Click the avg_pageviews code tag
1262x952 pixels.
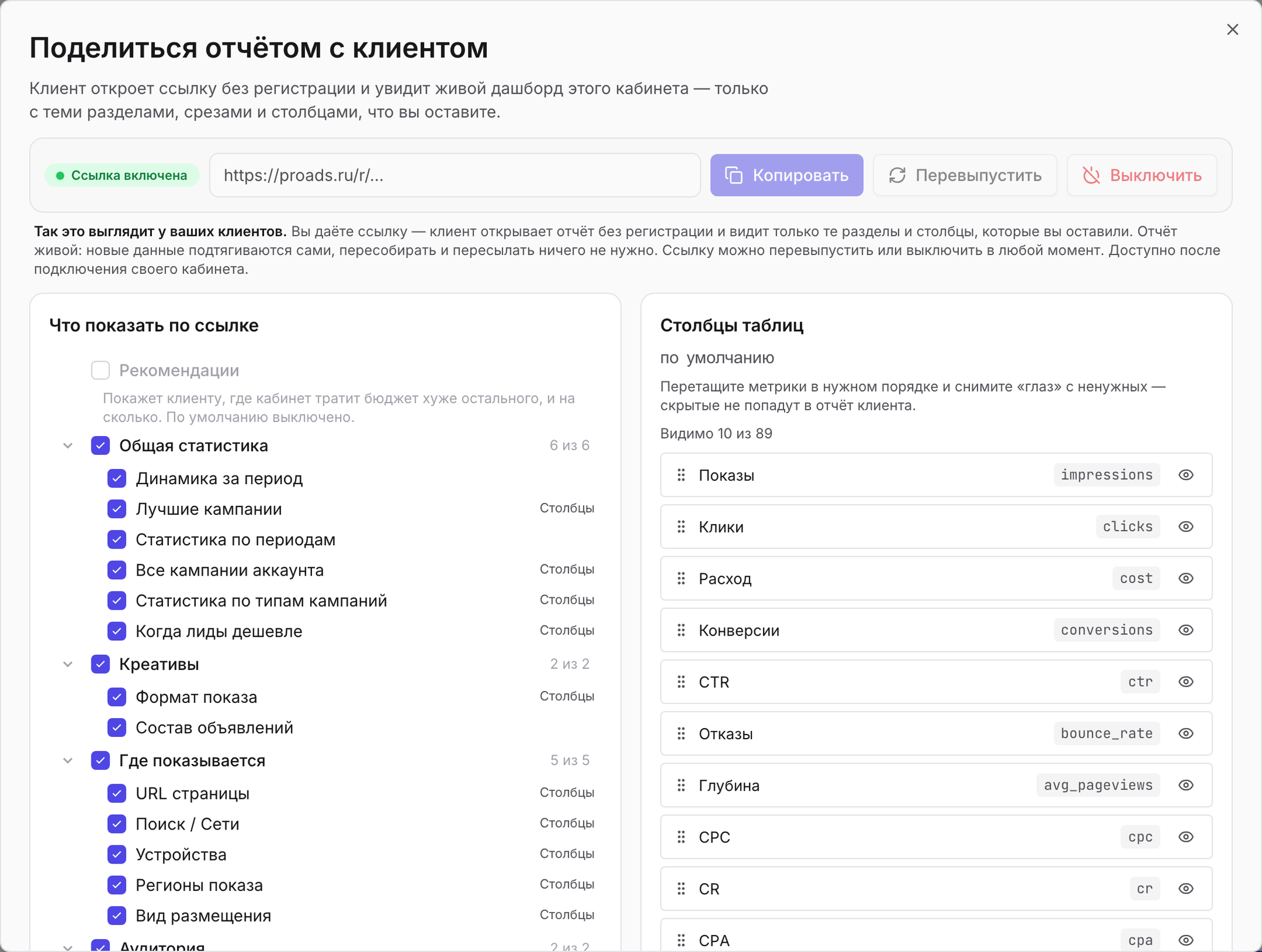[1098, 785]
